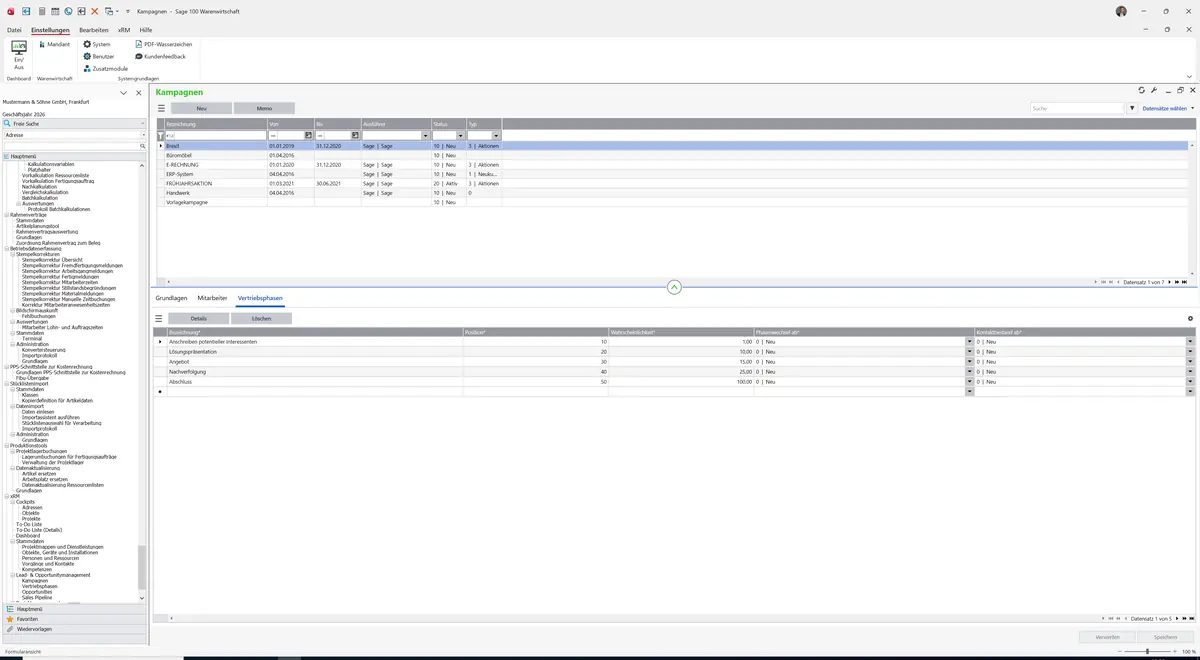
Task: Open Benutzer settings in the ribbon
Action: tap(99, 56)
